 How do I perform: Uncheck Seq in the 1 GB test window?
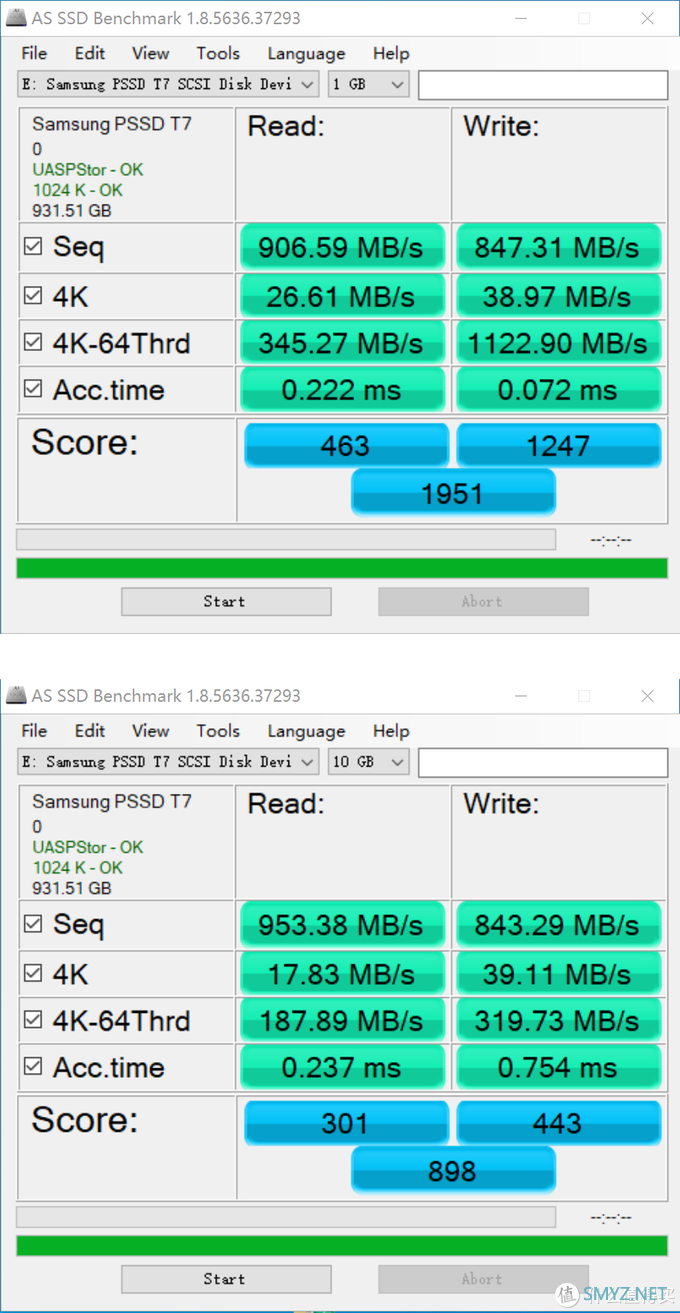[x=34, y=247]
